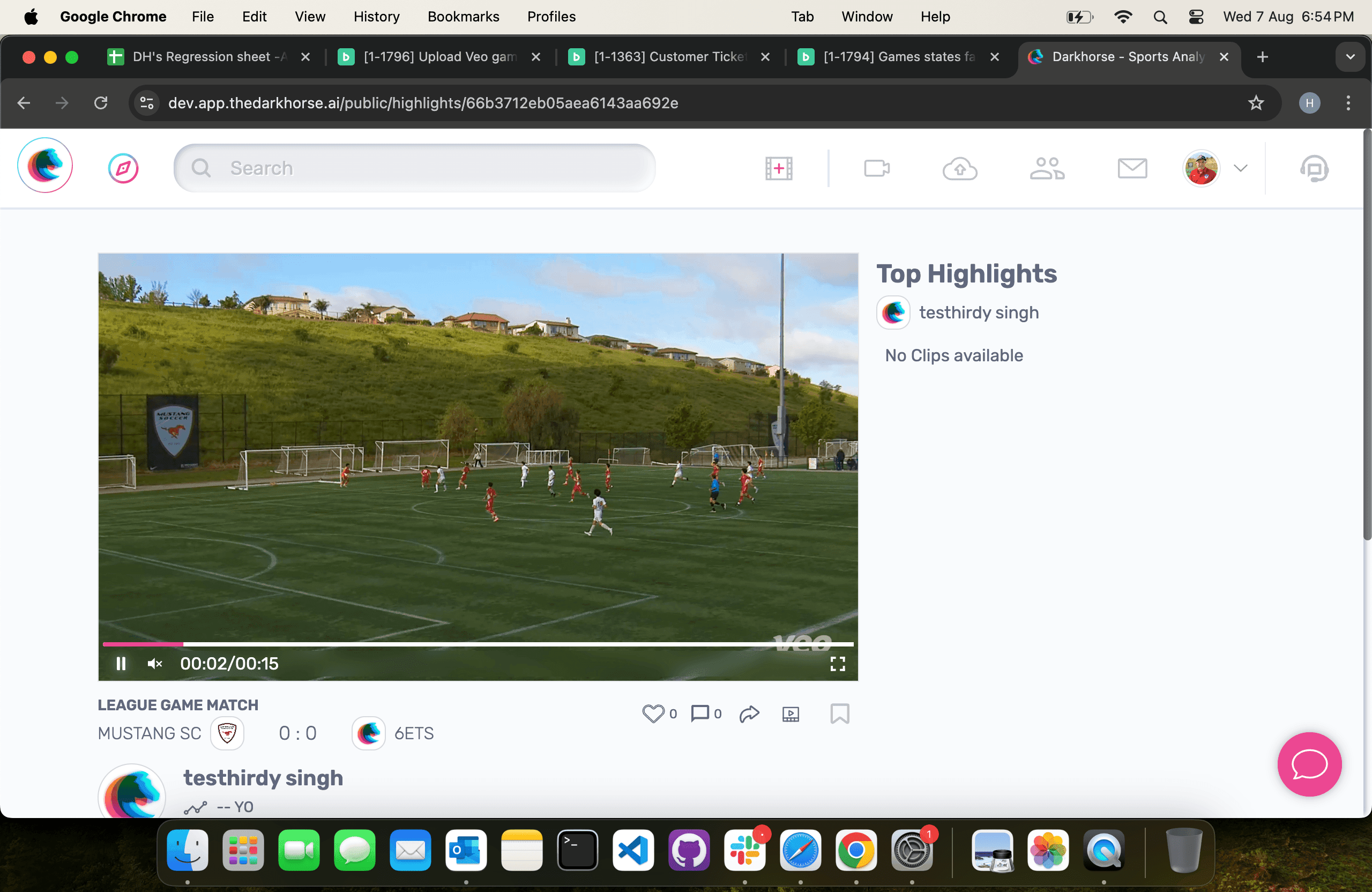Viewport: 1372px width, 892px height.
Task: Click the MUSTANG SC team crest
Action: [x=227, y=733]
